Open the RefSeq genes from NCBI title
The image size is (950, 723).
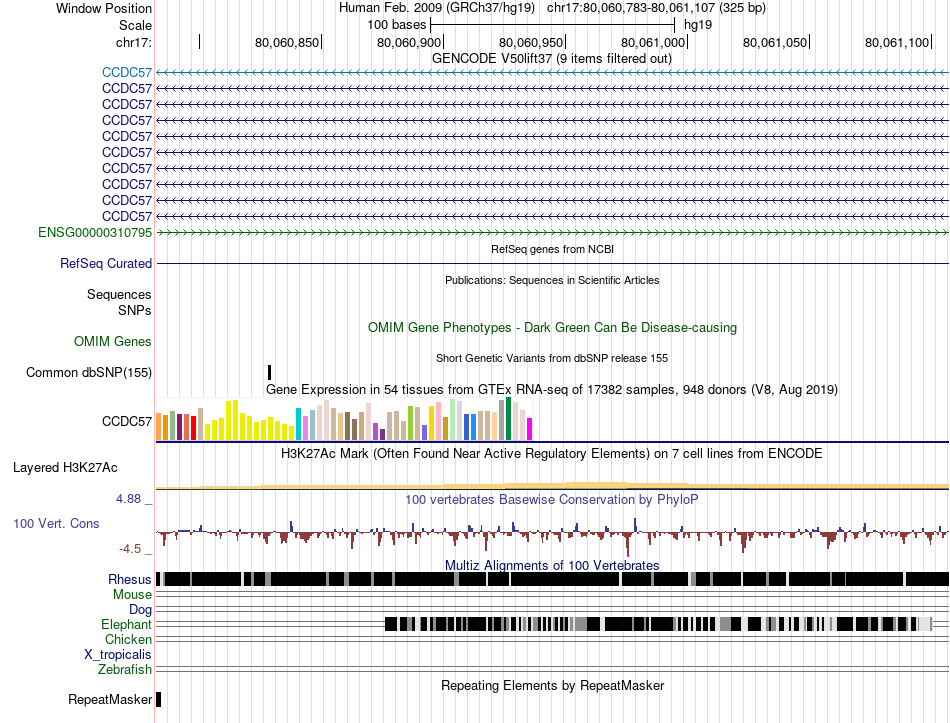pos(552,249)
